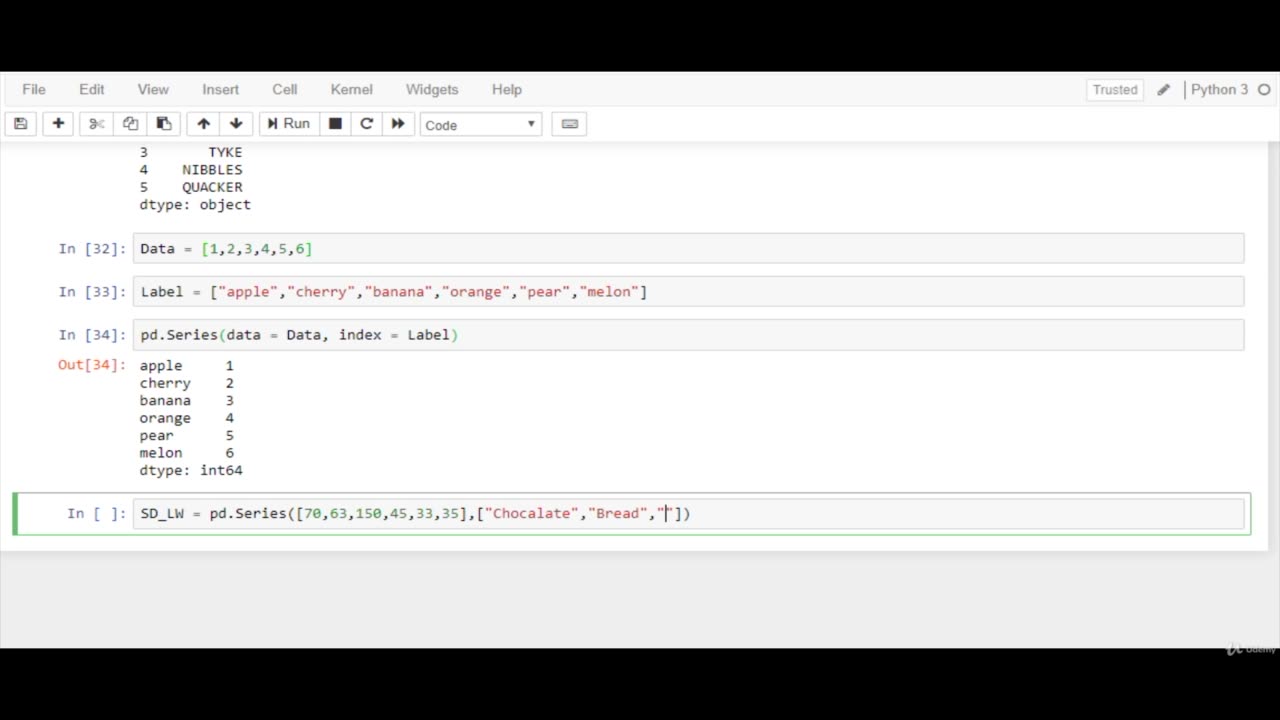
Task: Focus the cell In [32] Data assignment
Action: (688, 248)
